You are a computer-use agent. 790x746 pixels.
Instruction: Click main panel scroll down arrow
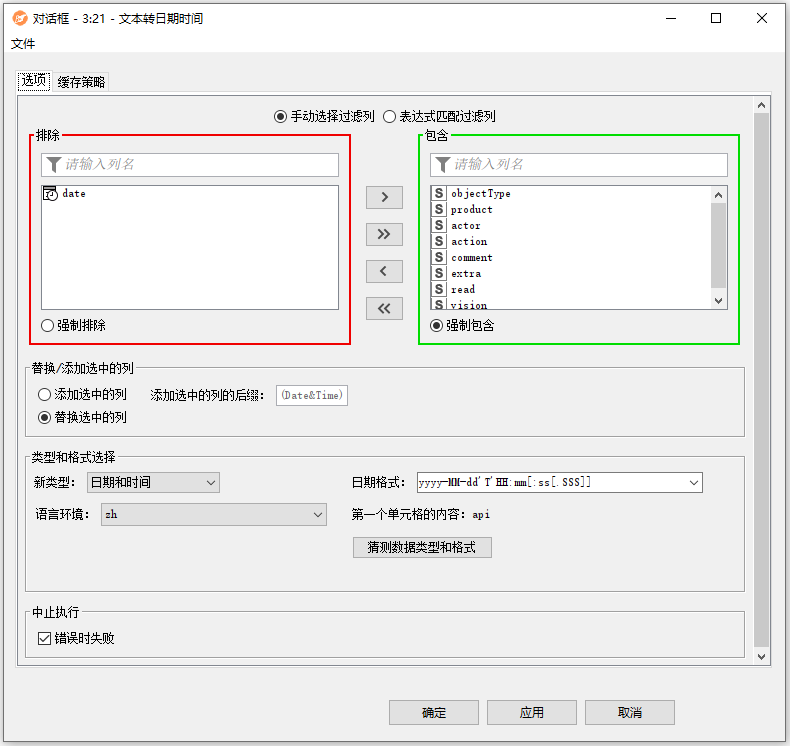point(761,657)
